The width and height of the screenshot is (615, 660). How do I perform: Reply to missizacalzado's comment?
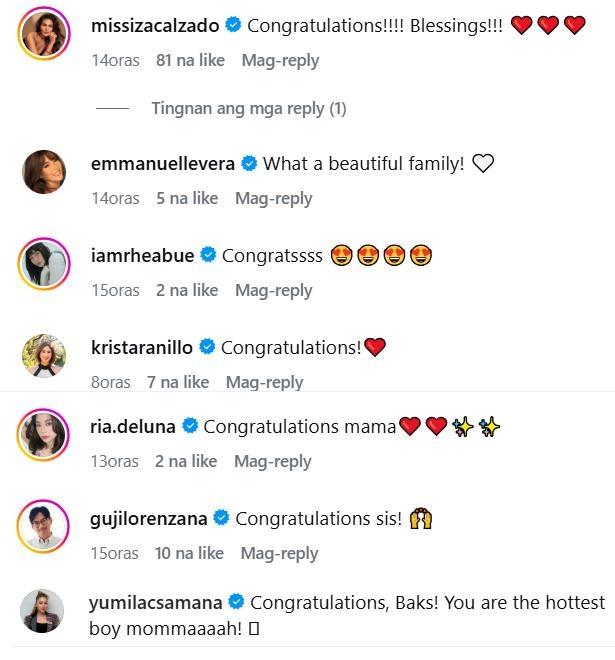[x=280, y=60]
